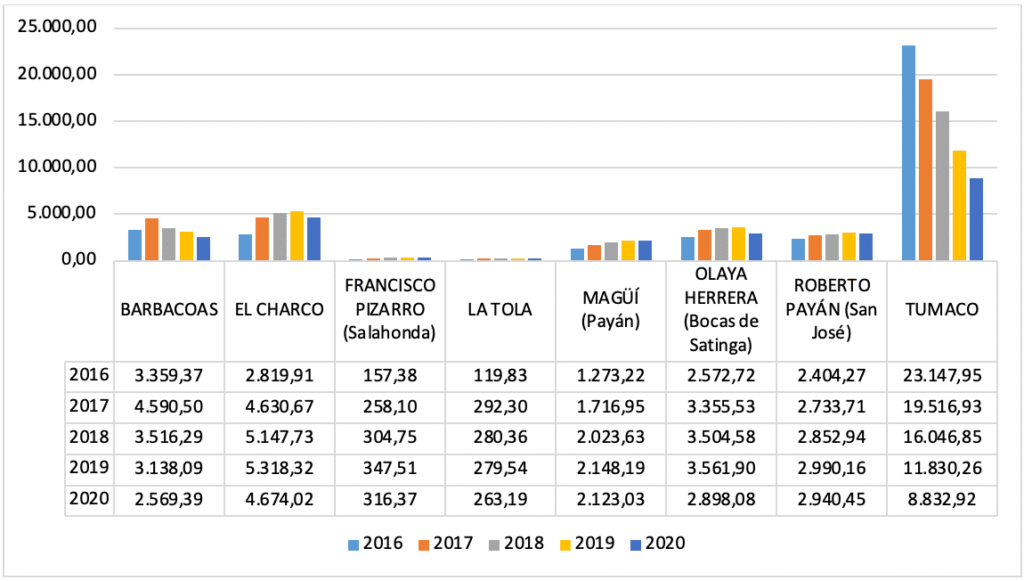1024x581 pixels.
Task: Click the 2016 light blue legend swatch
Action: [x=354, y=544]
